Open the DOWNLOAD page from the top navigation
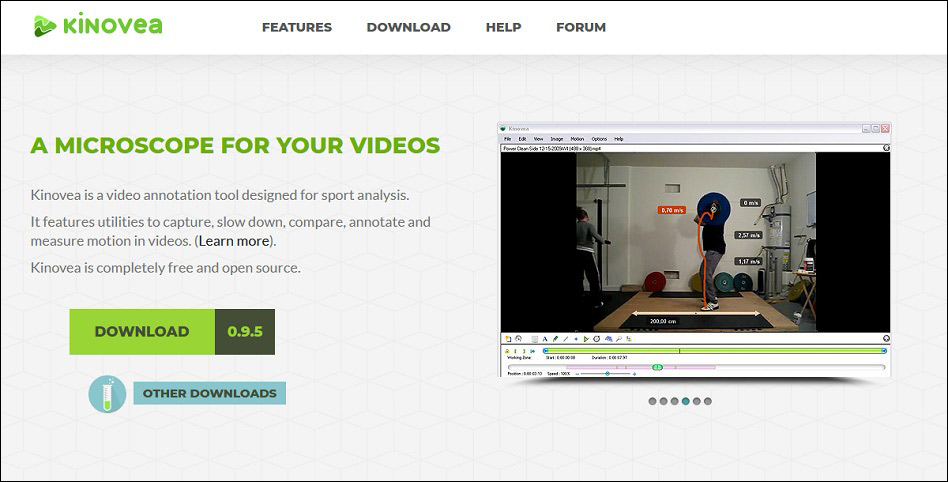This screenshot has height=482, width=948. coord(409,27)
